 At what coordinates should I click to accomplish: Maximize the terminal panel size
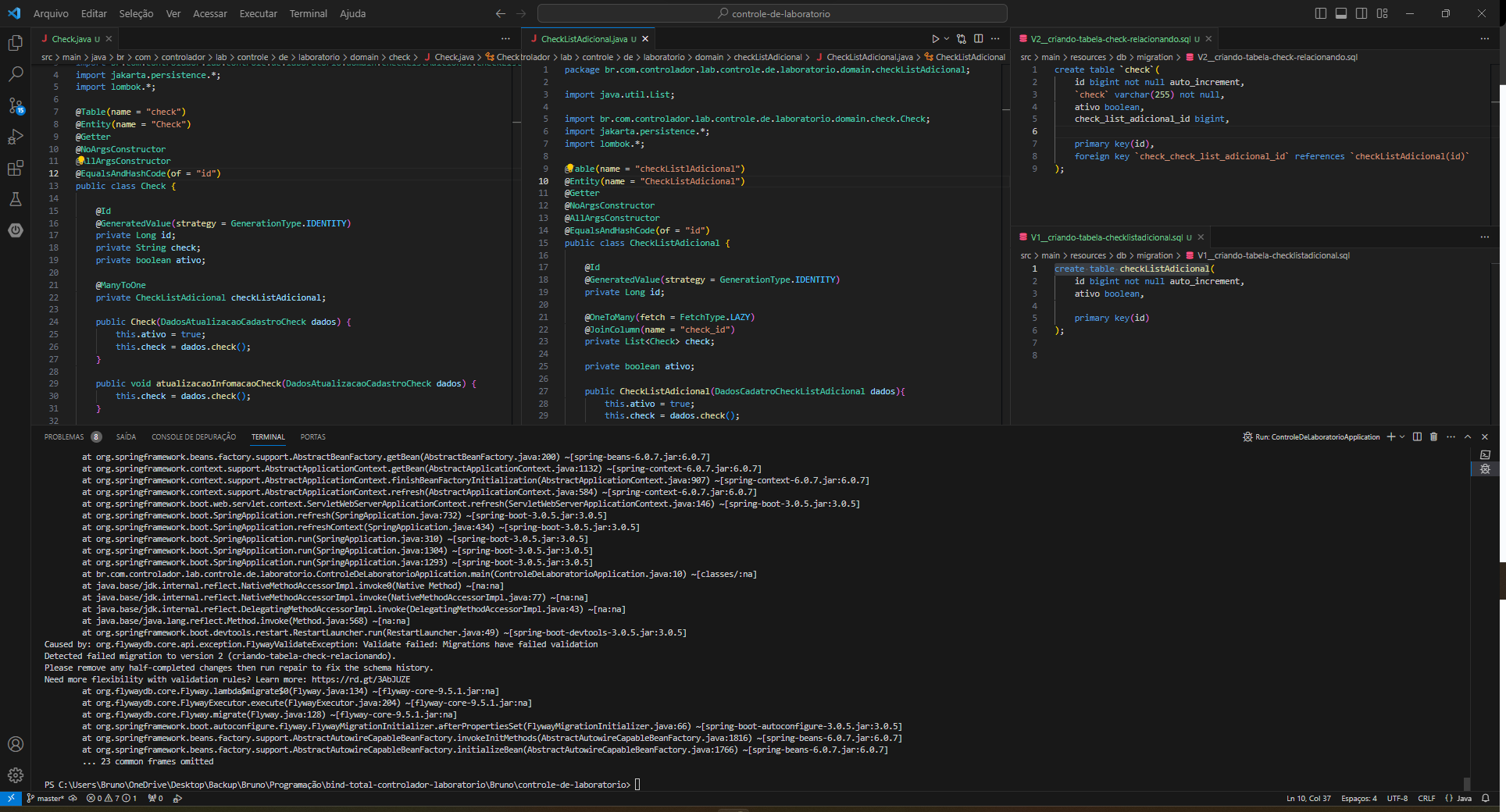[1468, 437]
